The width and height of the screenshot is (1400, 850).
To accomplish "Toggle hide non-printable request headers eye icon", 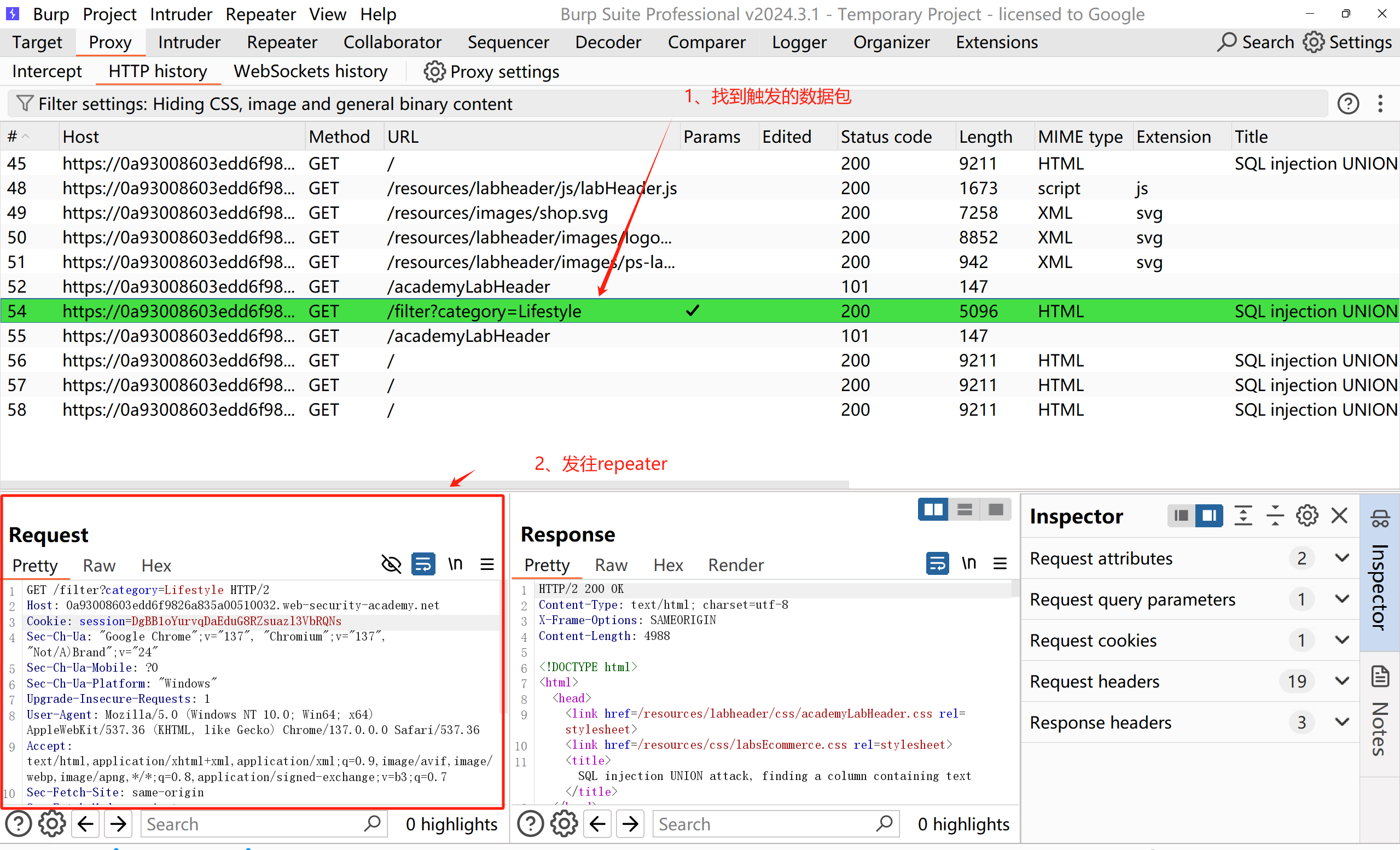I will click(x=391, y=564).
